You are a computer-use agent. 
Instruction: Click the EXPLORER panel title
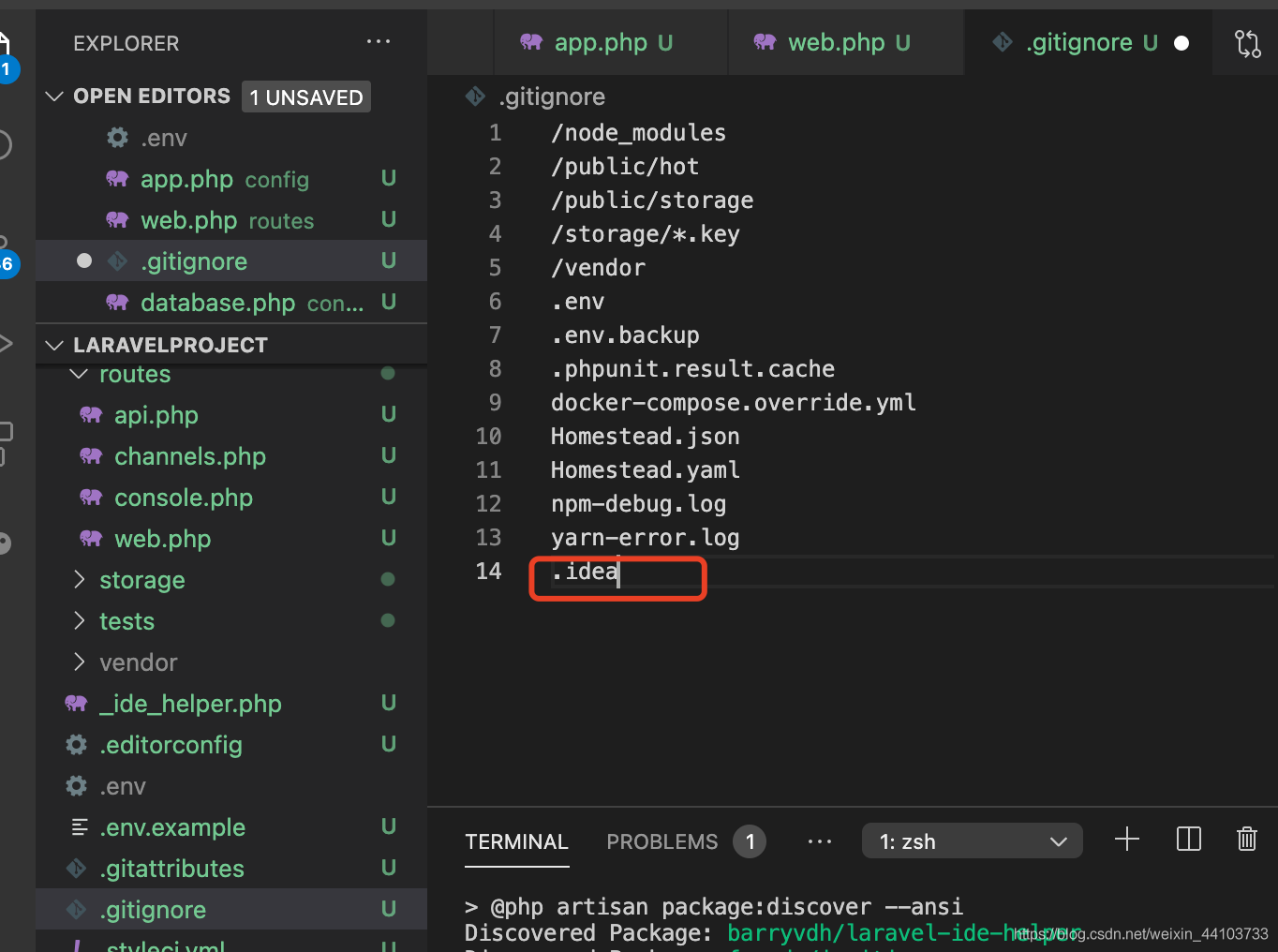126,43
